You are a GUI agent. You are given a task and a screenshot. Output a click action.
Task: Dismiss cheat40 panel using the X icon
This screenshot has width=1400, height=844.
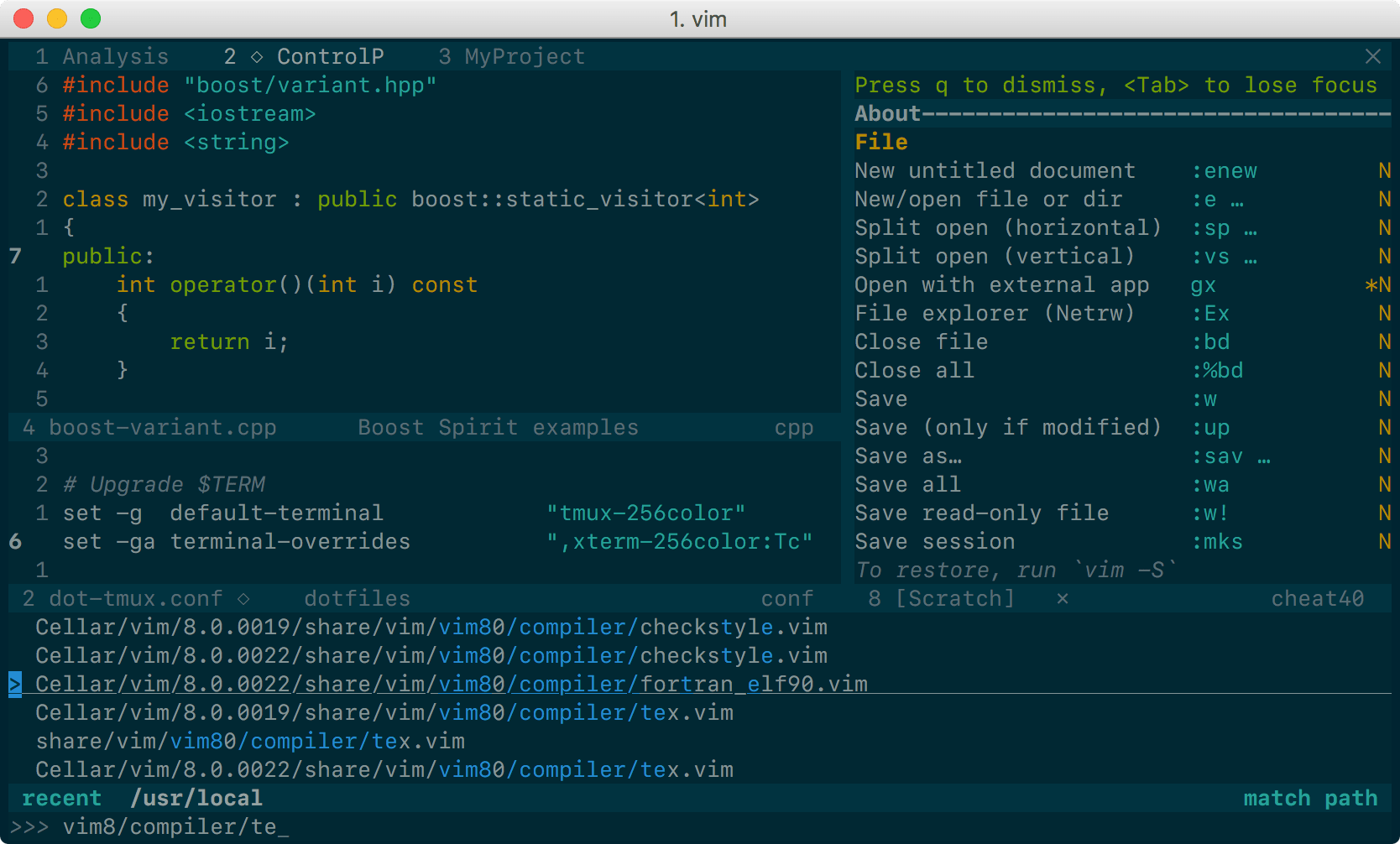(1373, 56)
